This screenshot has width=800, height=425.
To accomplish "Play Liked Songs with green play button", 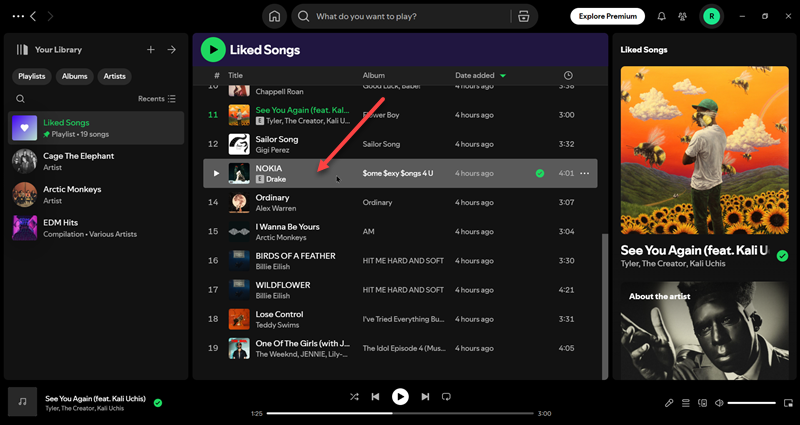I will point(213,49).
